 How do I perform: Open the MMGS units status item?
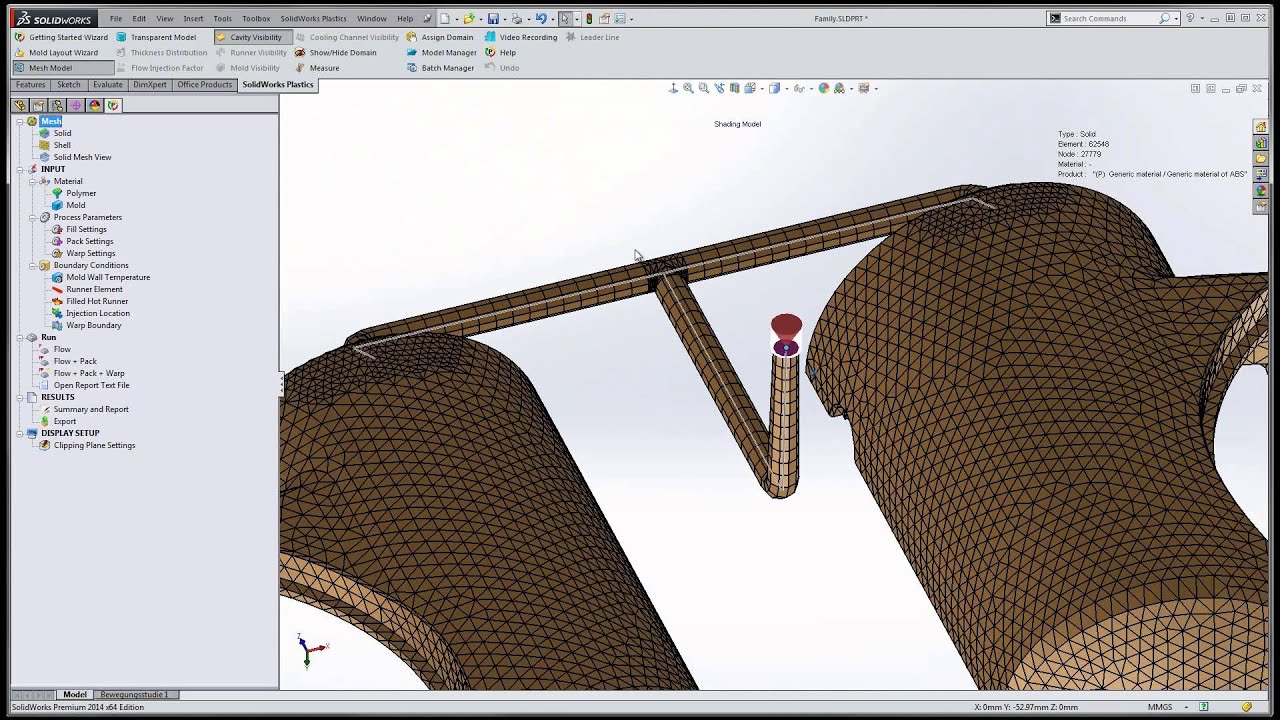click(1160, 707)
